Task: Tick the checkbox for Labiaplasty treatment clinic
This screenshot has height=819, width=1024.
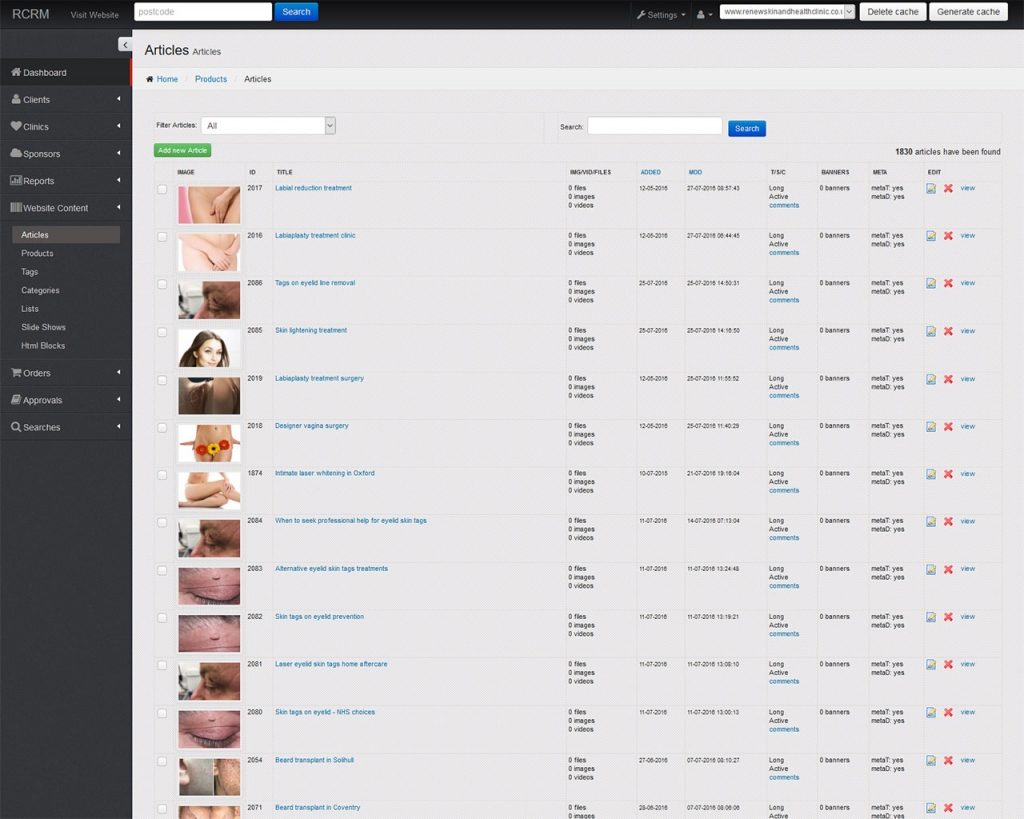Action: point(162,237)
